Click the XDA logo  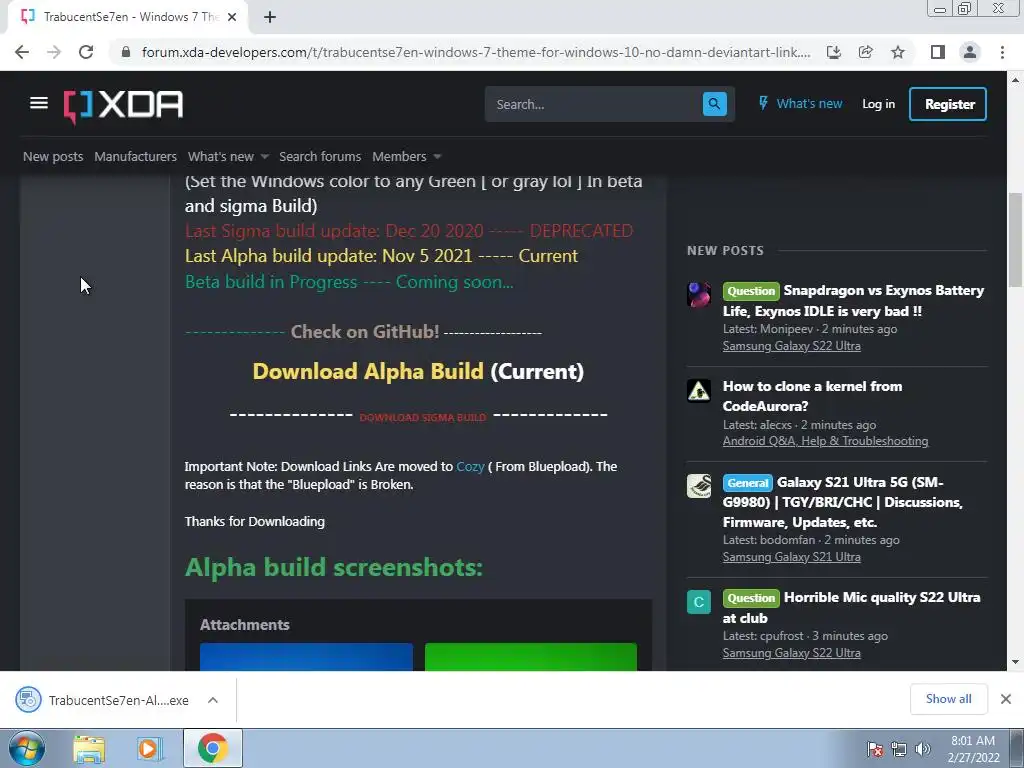point(123,105)
